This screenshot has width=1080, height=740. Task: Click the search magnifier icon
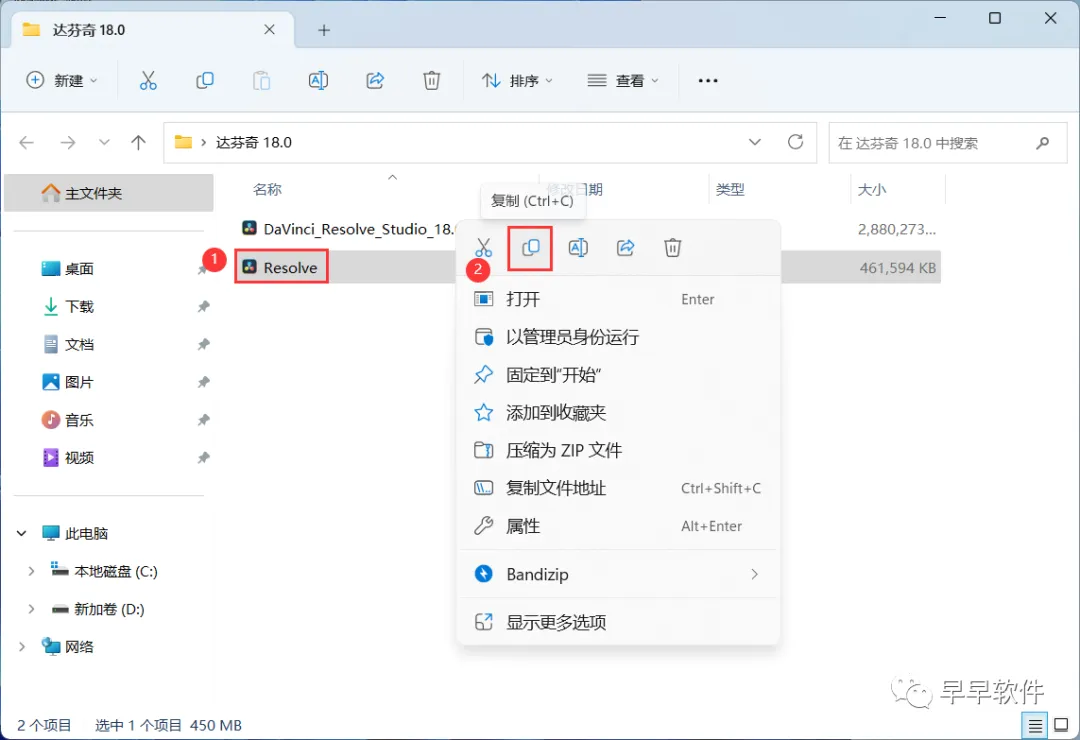point(1042,143)
